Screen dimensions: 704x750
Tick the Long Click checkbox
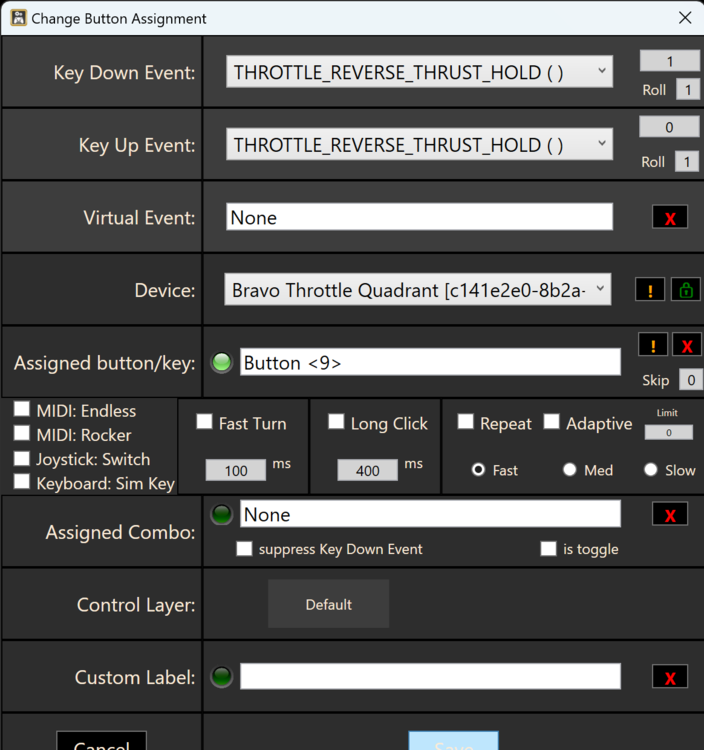click(337, 423)
